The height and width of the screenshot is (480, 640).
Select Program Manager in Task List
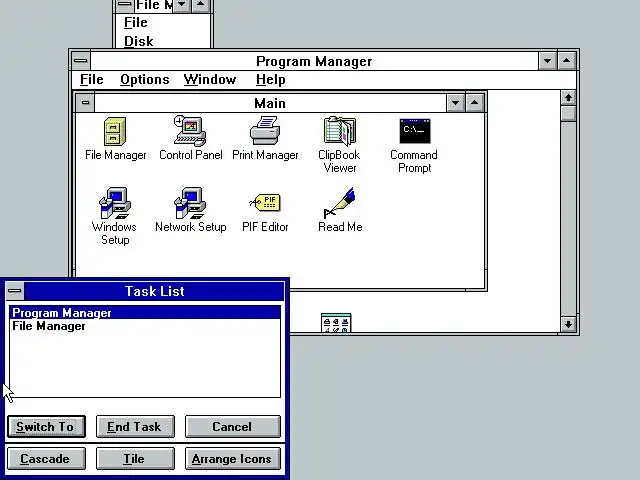point(145,313)
